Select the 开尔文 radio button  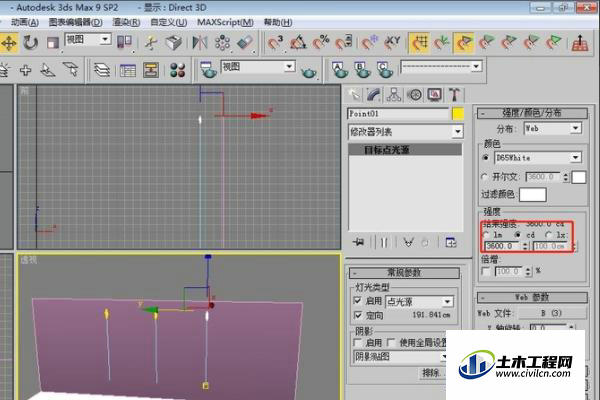click(x=485, y=177)
